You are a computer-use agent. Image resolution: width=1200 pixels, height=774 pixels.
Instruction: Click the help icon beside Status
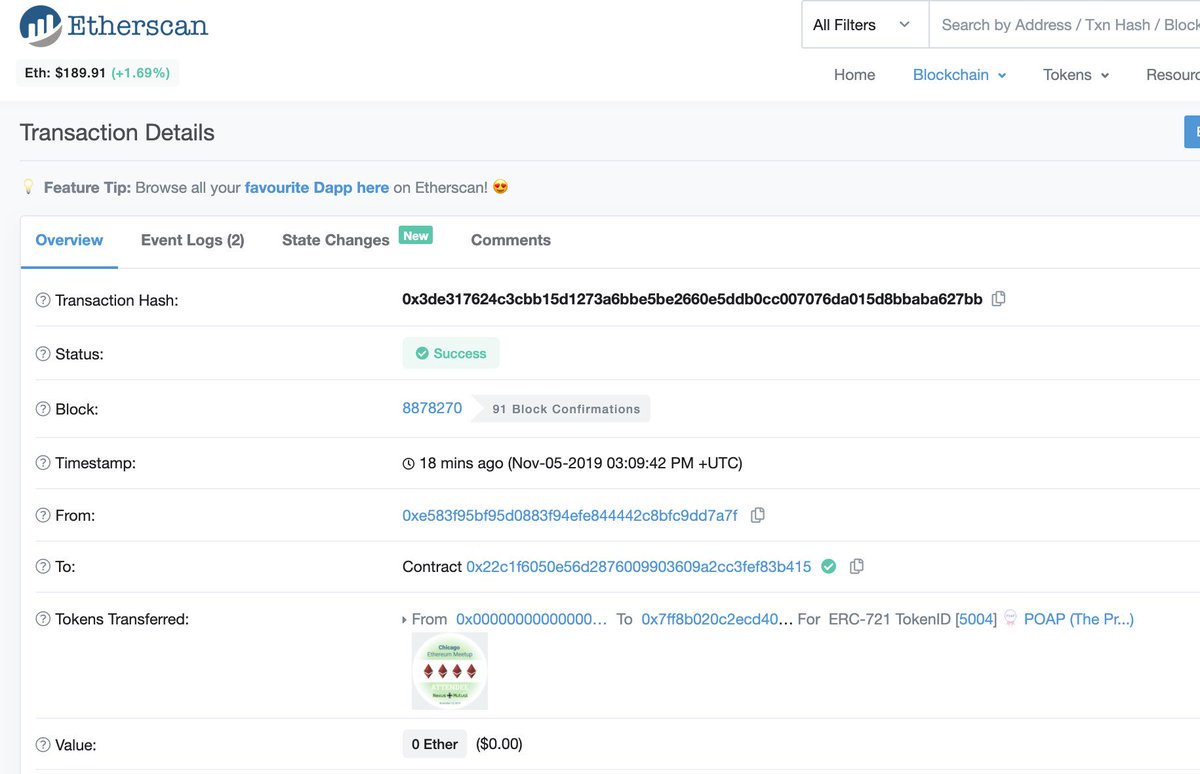43,354
